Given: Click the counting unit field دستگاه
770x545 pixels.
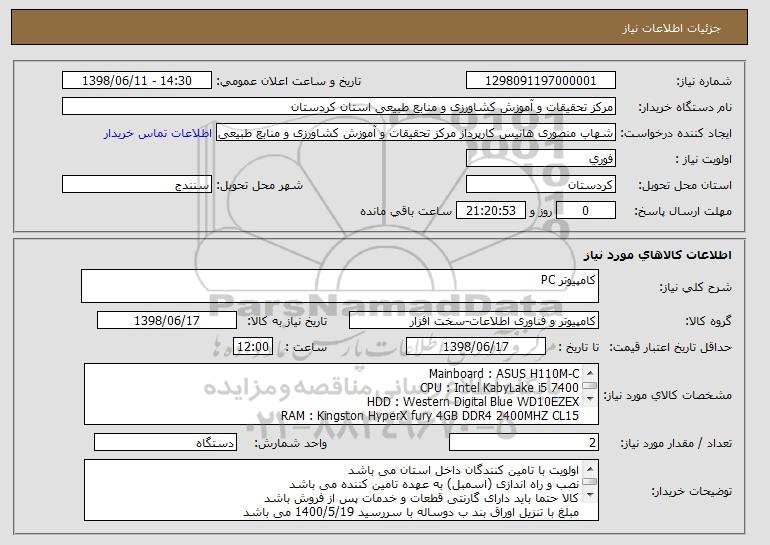Looking at the screenshot, I should [x=165, y=442].
